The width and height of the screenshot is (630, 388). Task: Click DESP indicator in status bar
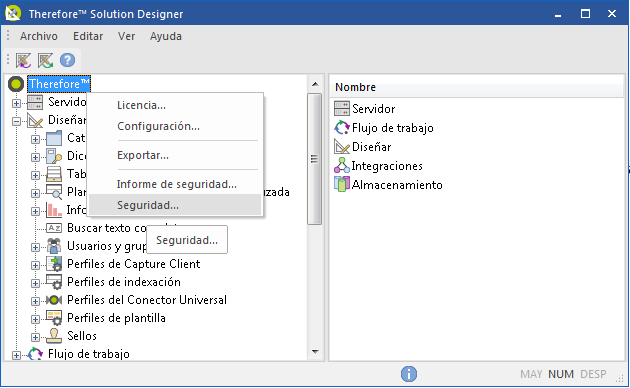[x=593, y=374]
